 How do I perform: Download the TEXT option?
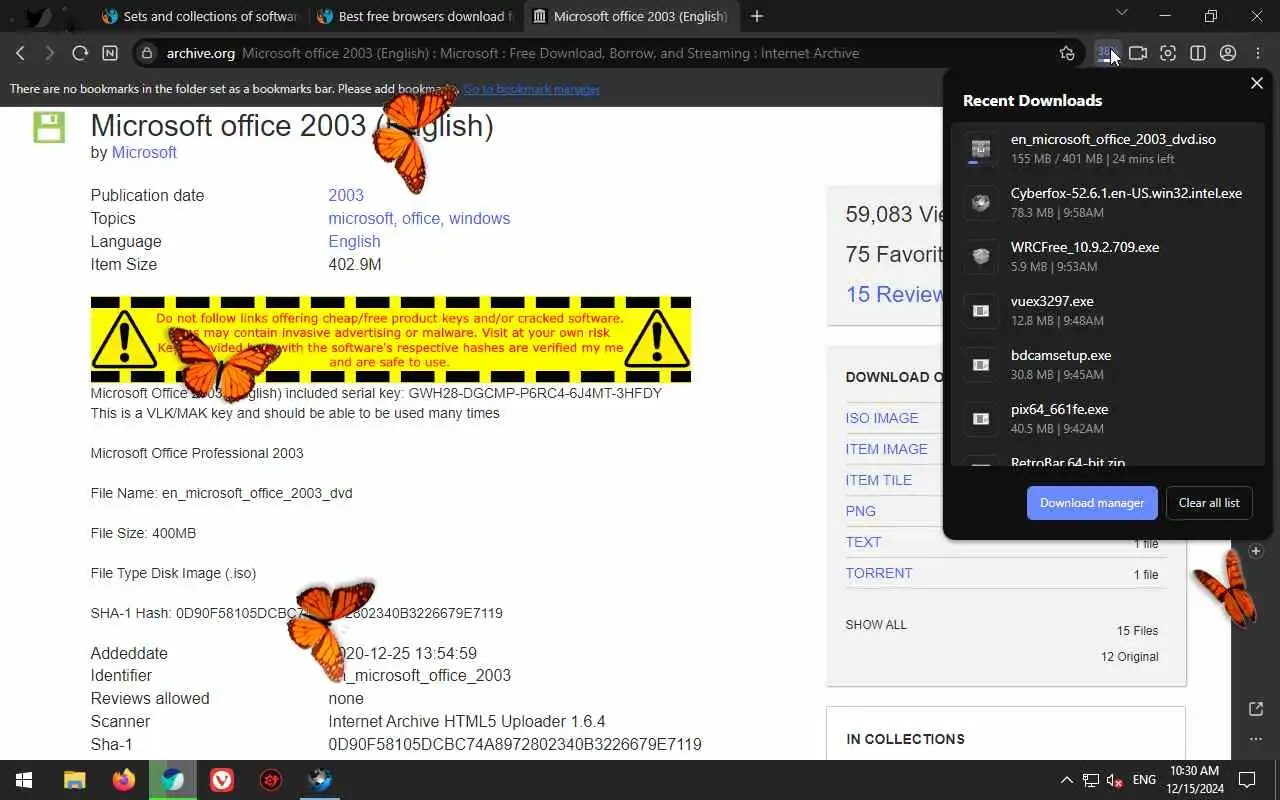click(x=864, y=542)
